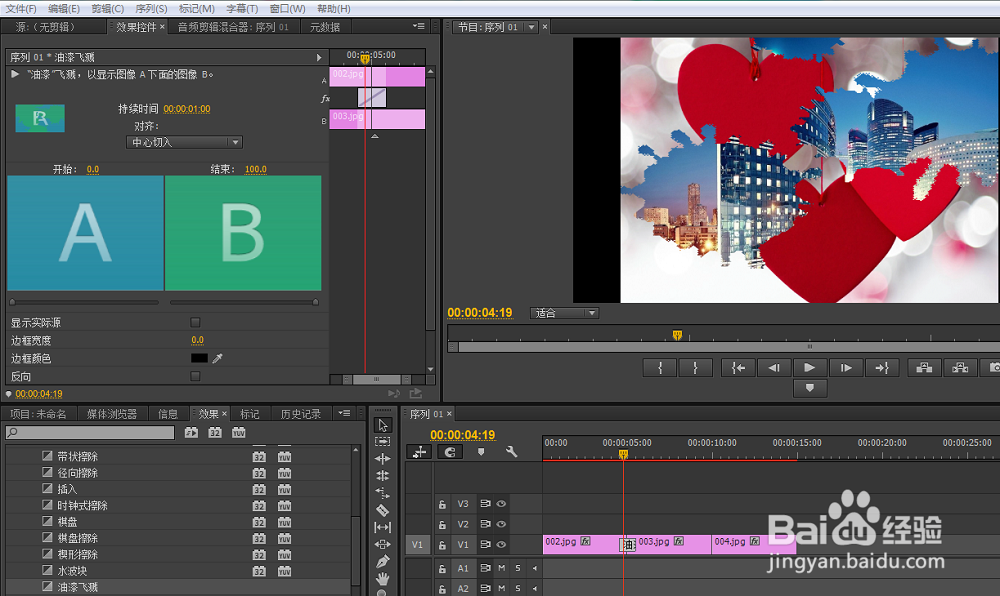Select the Ripple Edit tool
The height and width of the screenshot is (596, 1000).
[383, 458]
